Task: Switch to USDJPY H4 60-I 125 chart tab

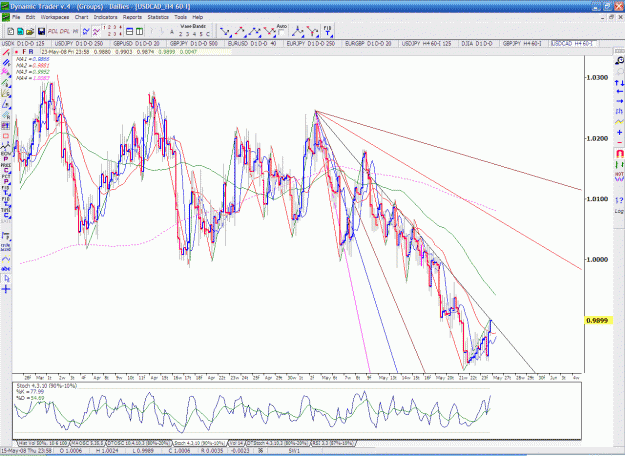Action: click(426, 43)
